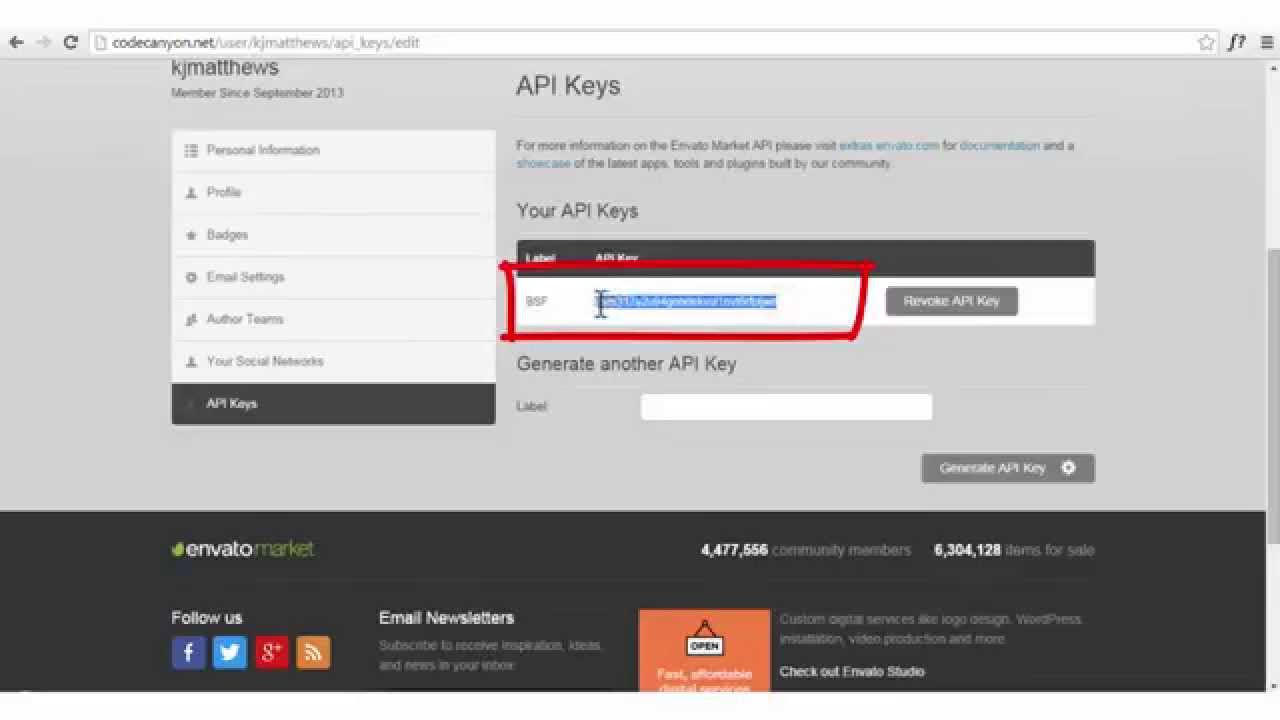Click the kjmatthews username heading

[x=225, y=68]
